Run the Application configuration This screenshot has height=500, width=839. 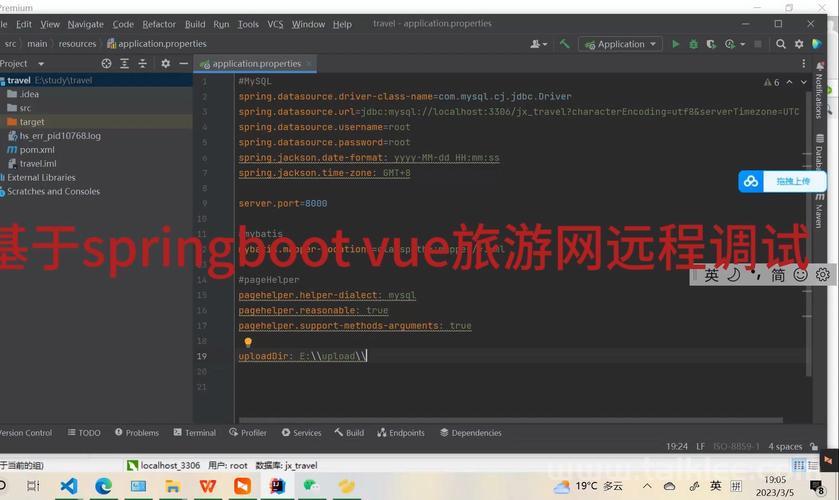coord(676,44)
